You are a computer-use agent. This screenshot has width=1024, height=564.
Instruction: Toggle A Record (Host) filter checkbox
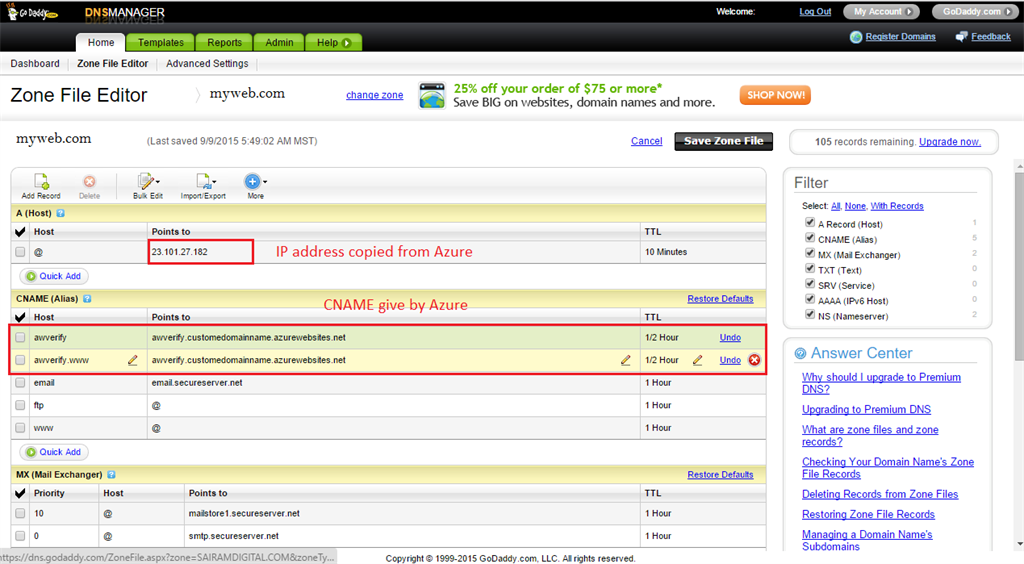pos(810,223)
